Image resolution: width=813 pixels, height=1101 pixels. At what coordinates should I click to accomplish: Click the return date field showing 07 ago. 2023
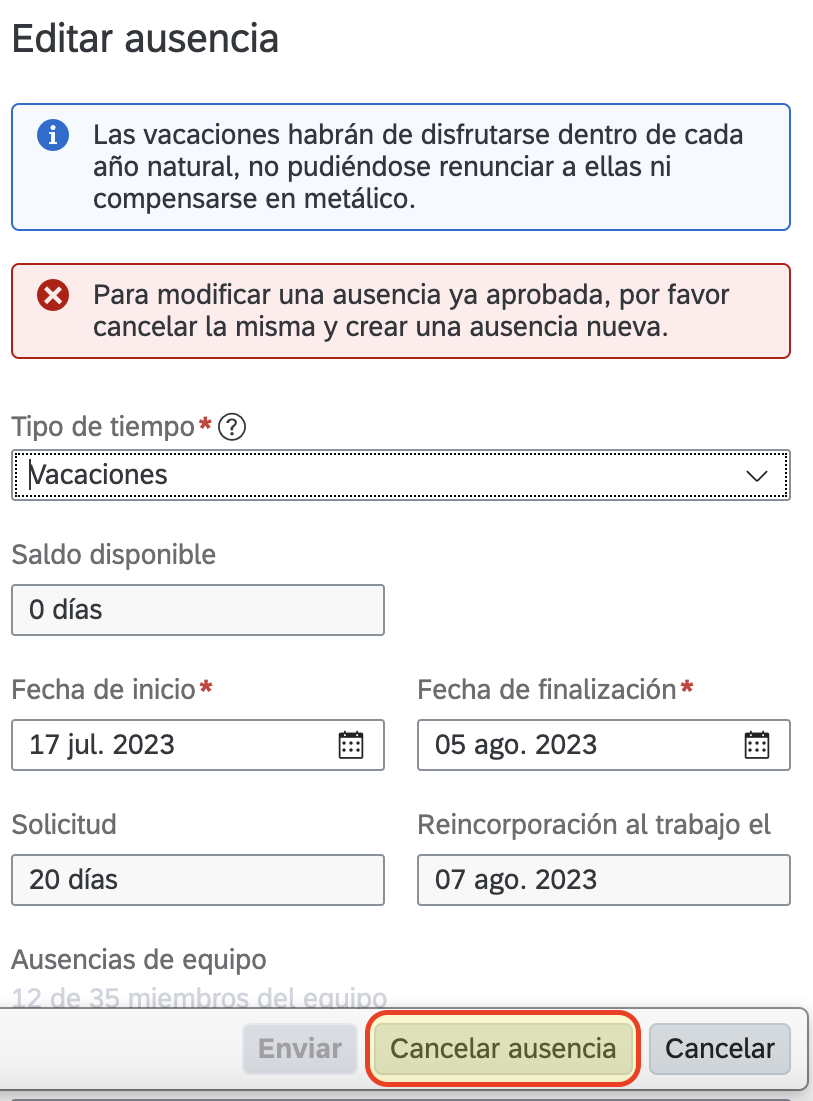coord(603,880)
